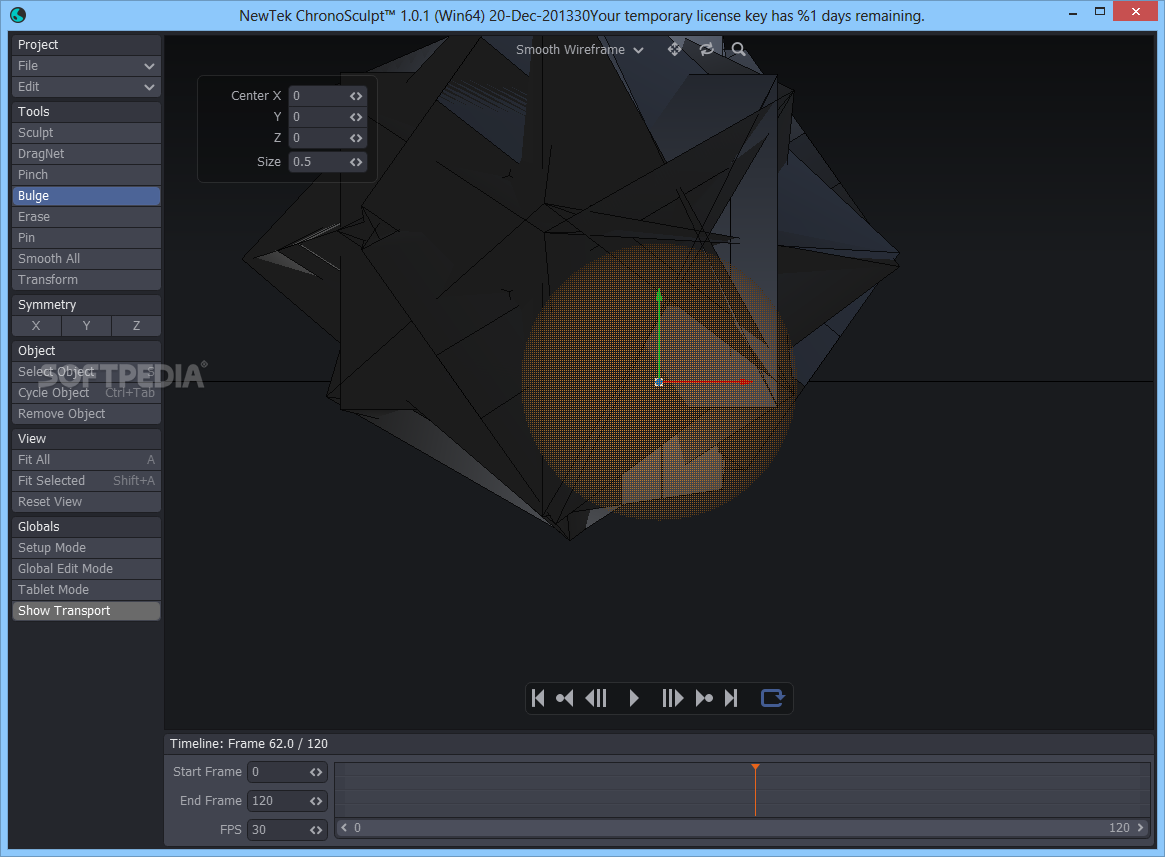
Task: Toggle loop playback icon
Action: pyautogui.click(x=773, y=698)
